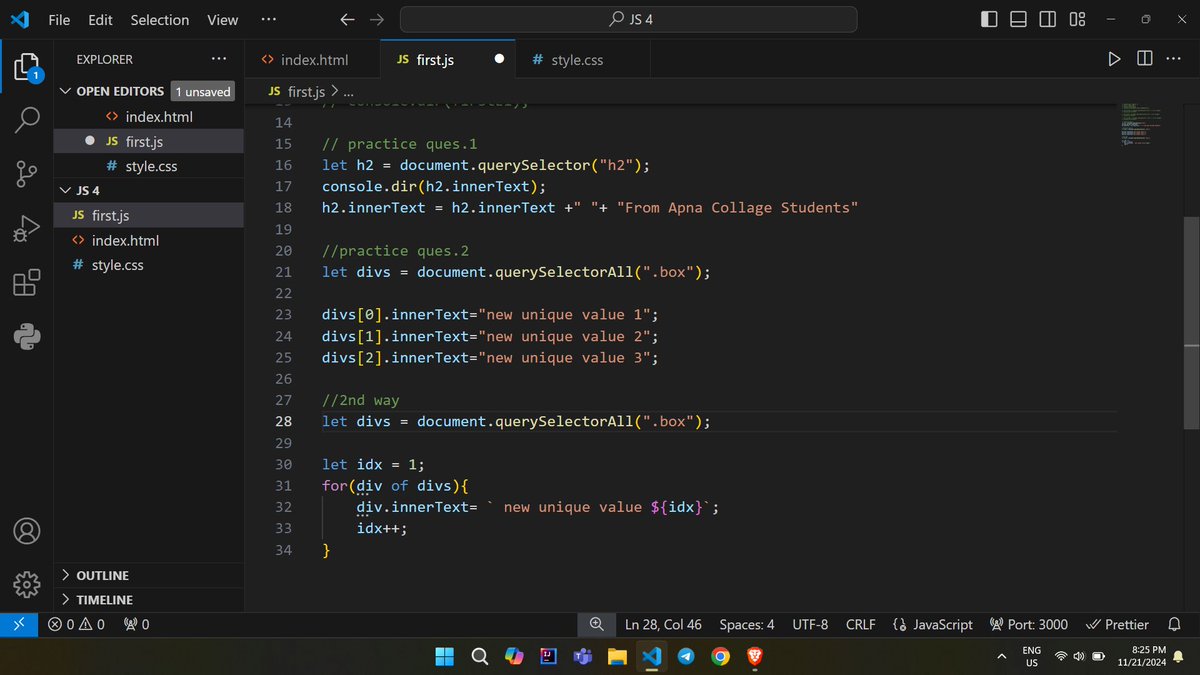Change indentation via Spaces: 4
1200x675 pixels.
point(747,624)
